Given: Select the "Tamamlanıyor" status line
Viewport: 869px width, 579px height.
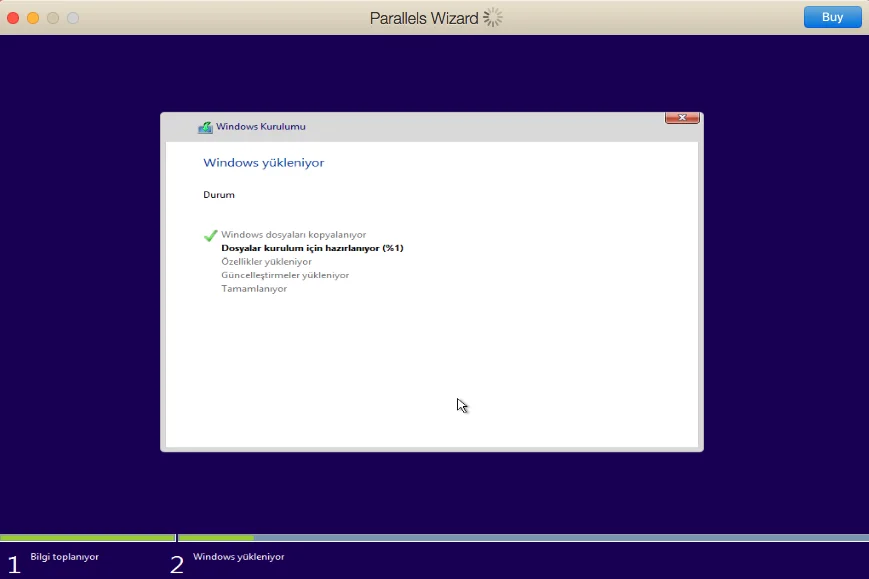Looking at the screenshot, I should 254,289.
